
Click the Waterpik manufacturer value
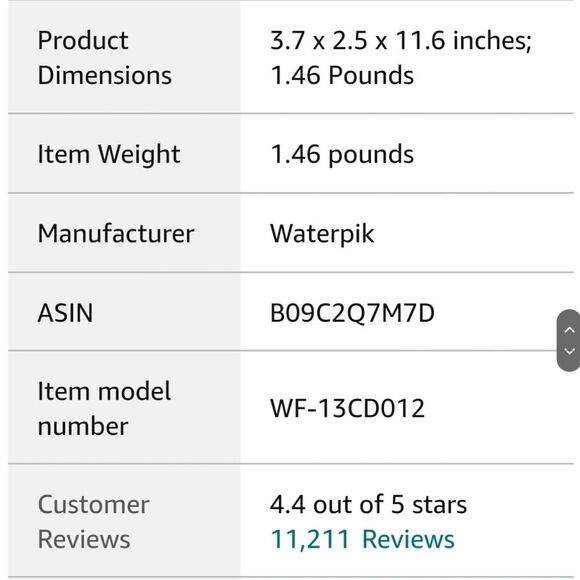322,234
